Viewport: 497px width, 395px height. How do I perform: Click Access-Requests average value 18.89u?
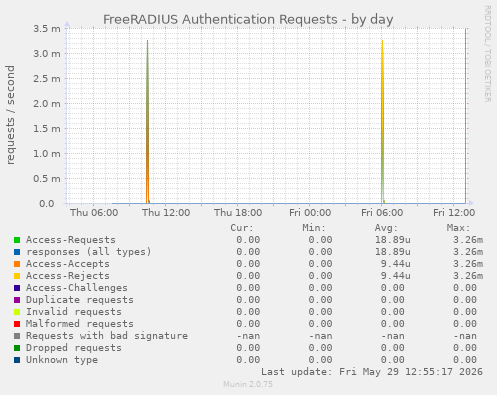point(393,240)
